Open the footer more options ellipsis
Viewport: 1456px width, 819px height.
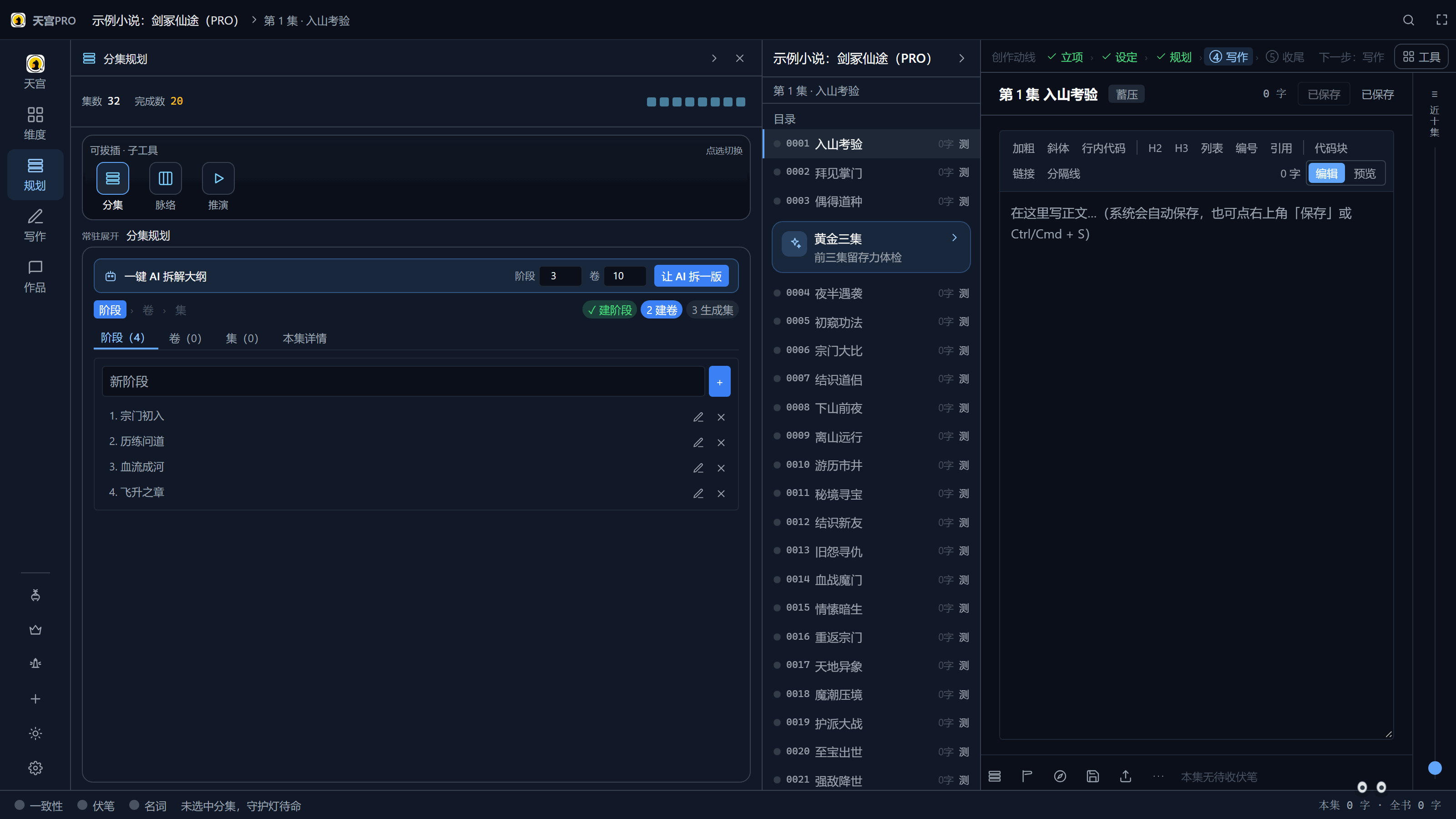[1158, 777]
